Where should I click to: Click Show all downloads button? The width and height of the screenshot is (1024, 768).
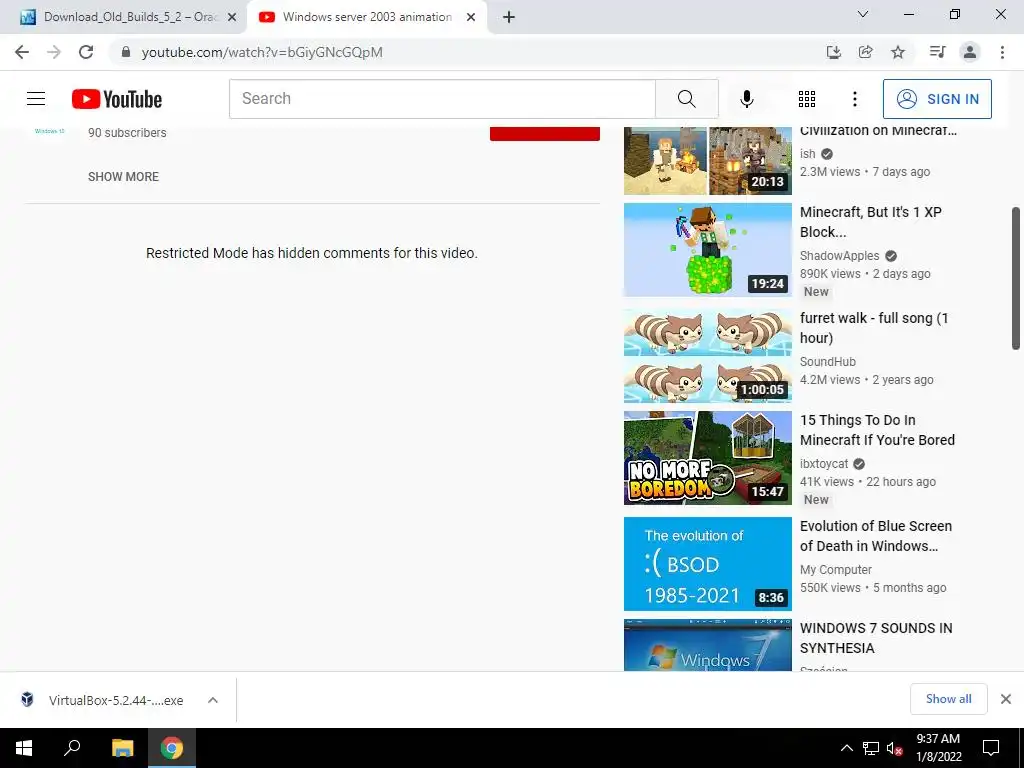tap(948, 699)
